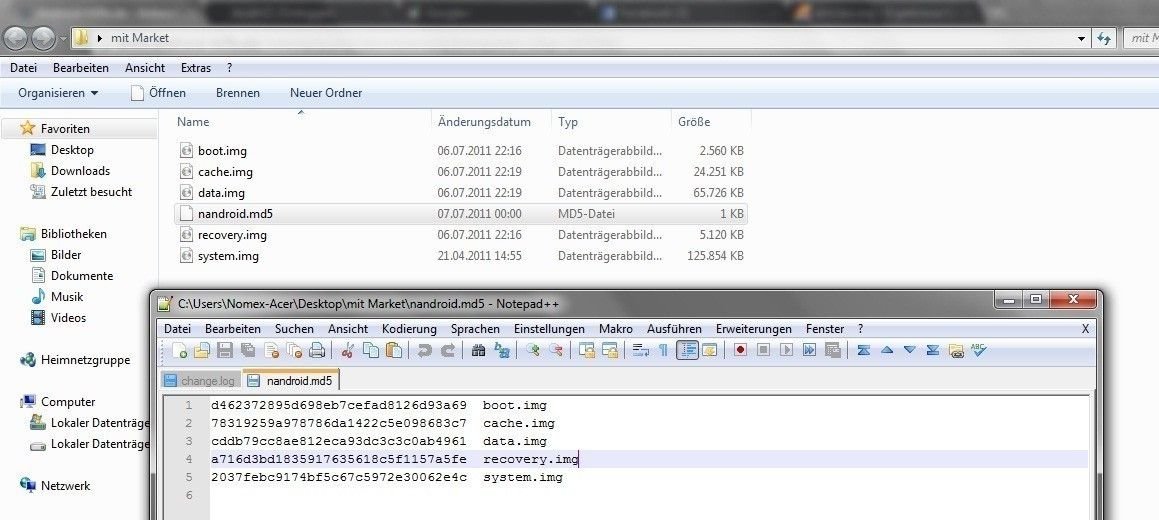
Task: Cut selection with the scissors icon
Action: pyautogui.click(x=347, y=350)
